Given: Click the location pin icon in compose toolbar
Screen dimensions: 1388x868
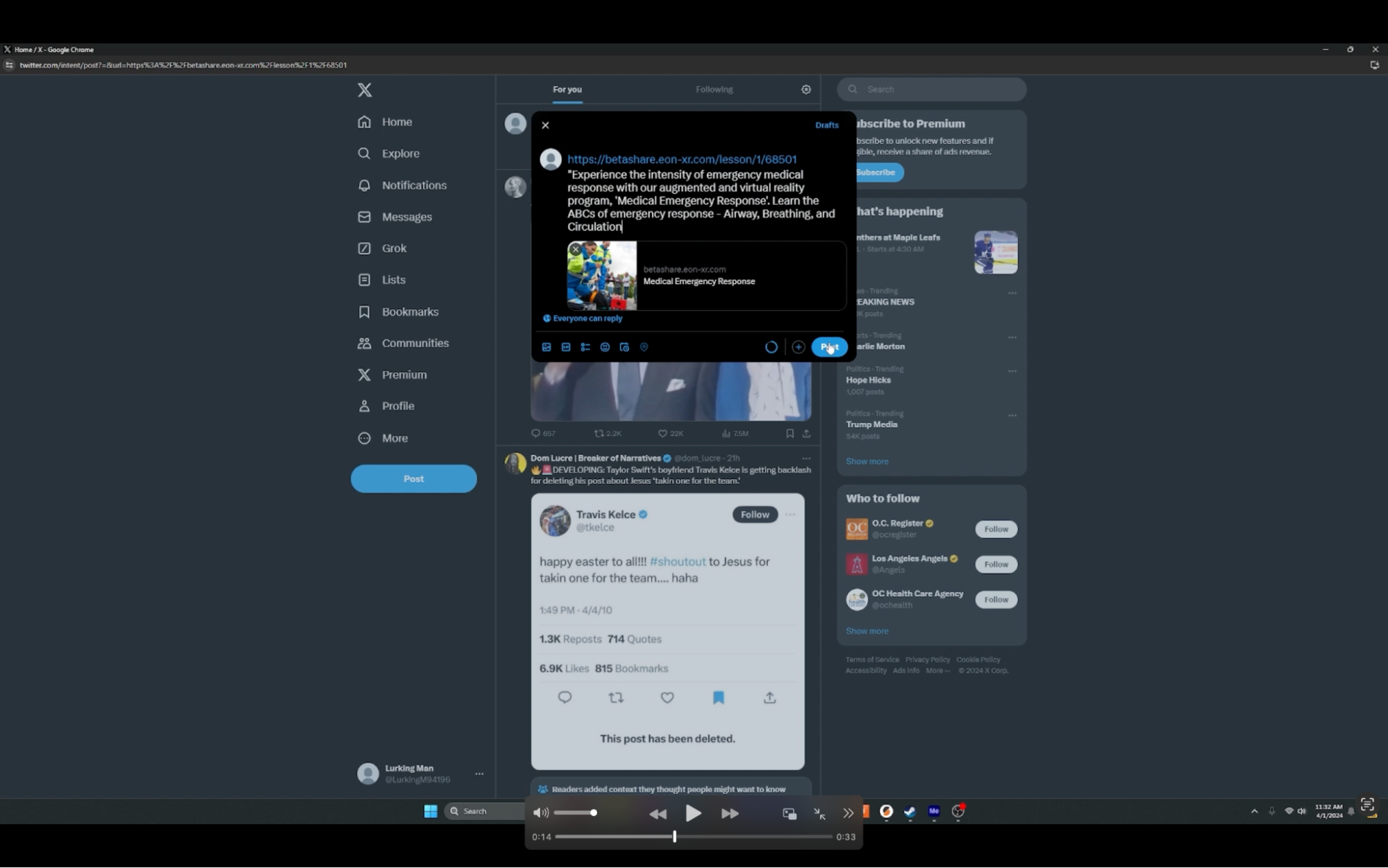Looking at the screenshot, I should click(x=644, y=347).
